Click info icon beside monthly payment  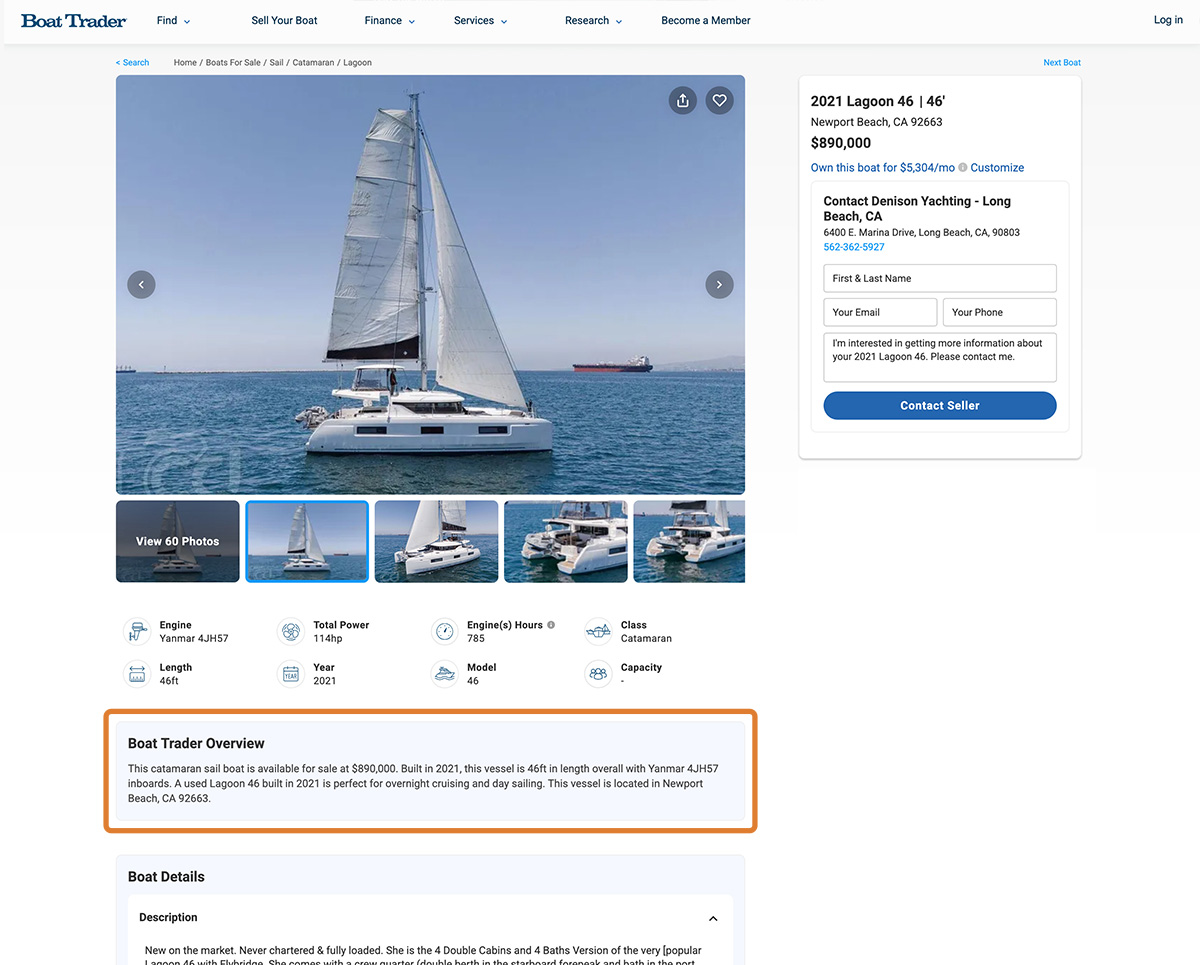click(x=963, y=168)
